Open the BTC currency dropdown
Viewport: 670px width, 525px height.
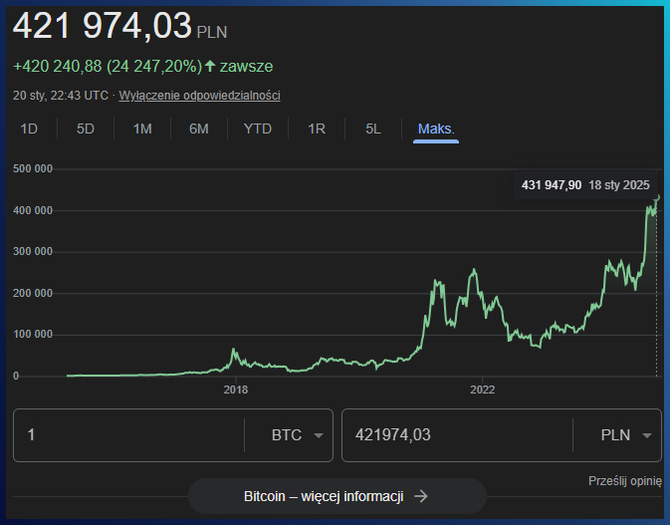[x=297, y=435]
